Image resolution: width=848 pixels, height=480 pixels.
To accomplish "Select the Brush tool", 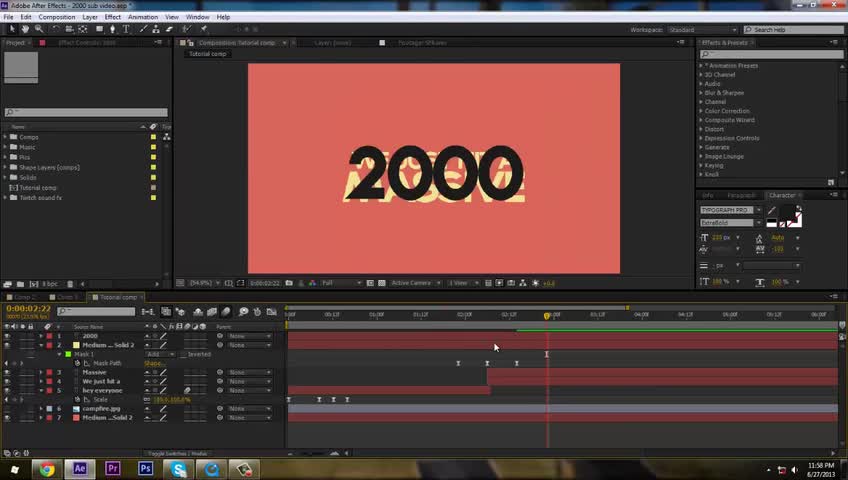I will [143, 29].
